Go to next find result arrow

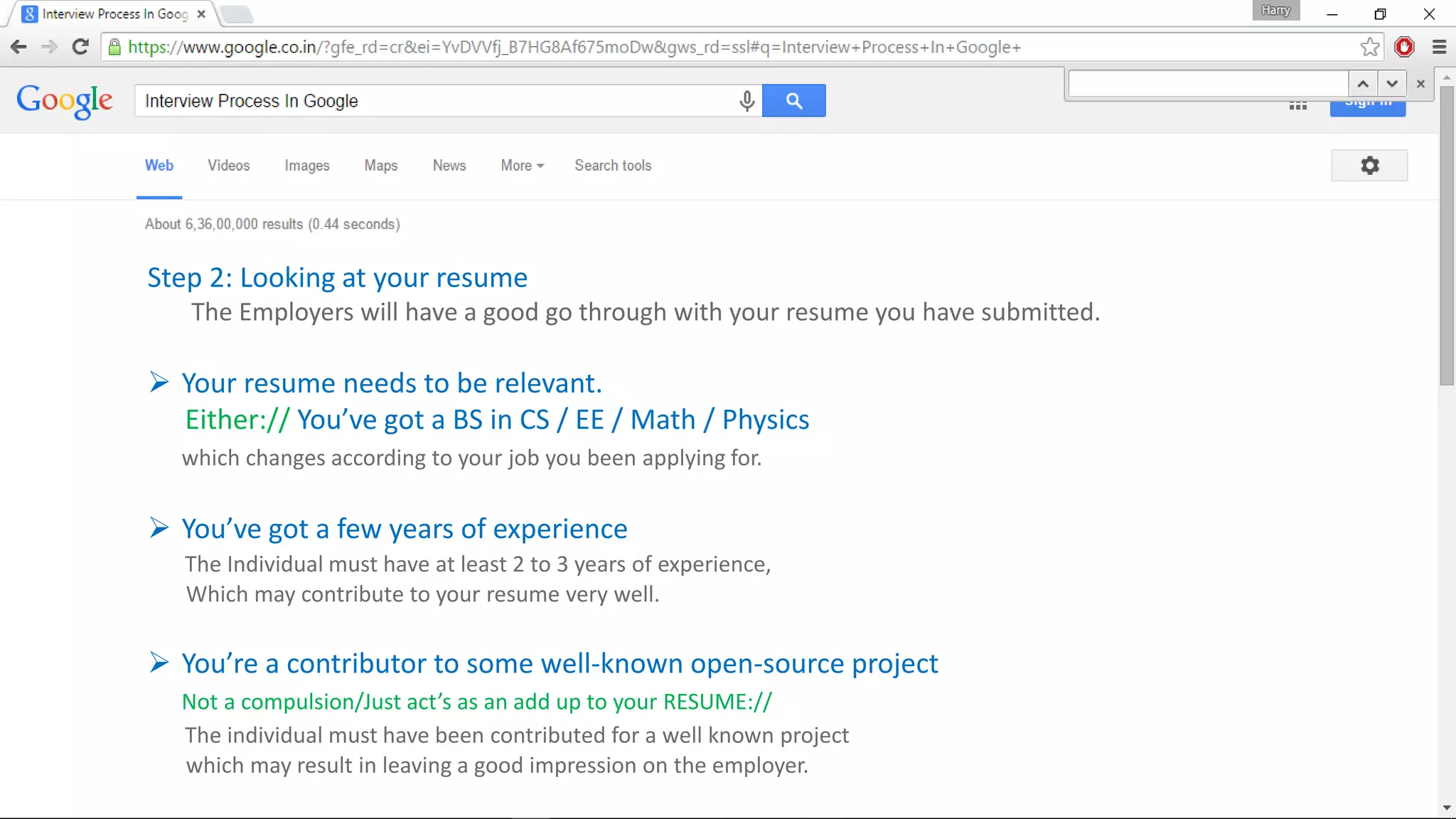click(1392, 84)
